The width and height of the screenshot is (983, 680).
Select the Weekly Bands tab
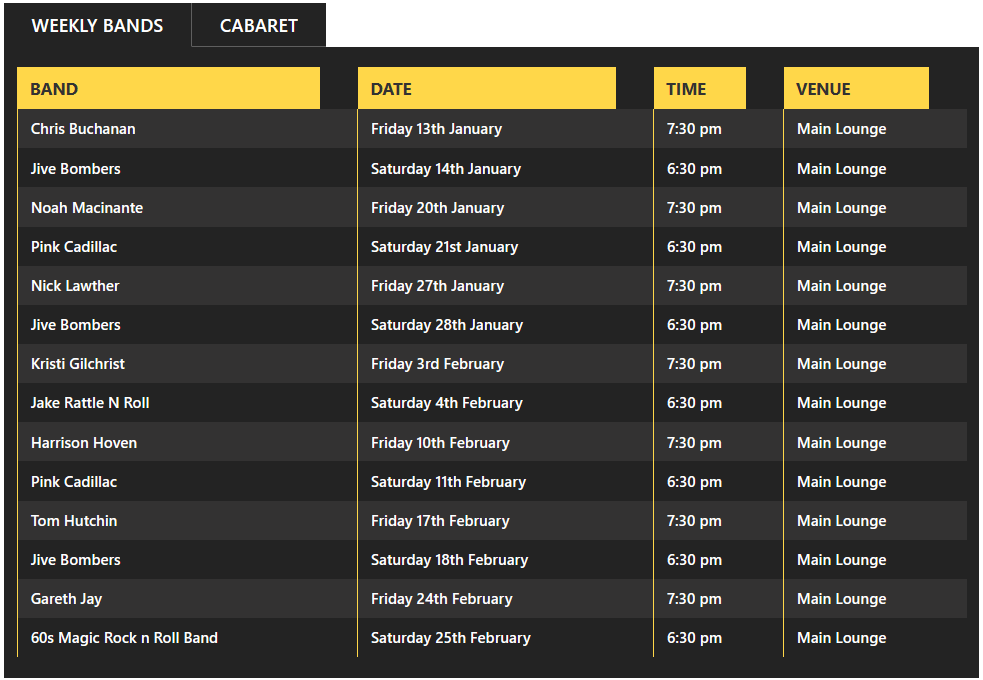point(97,26)
